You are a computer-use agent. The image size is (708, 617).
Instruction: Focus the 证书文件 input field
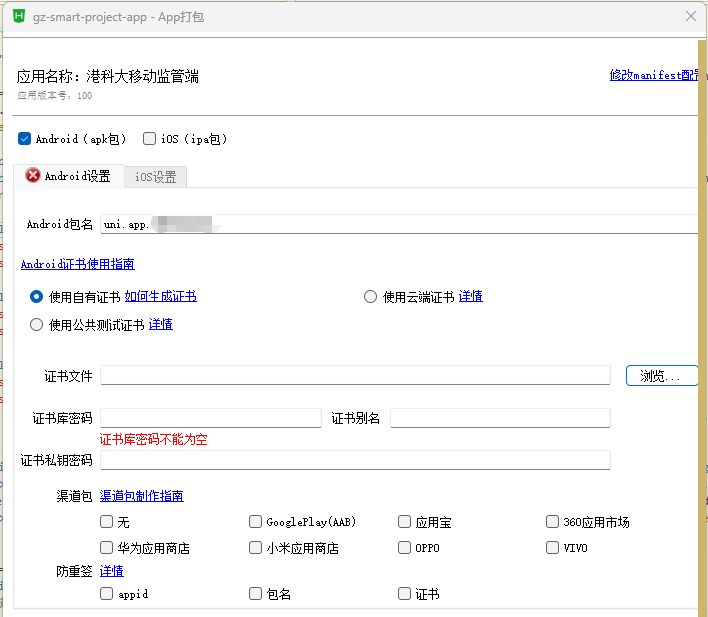click(355, 376)
